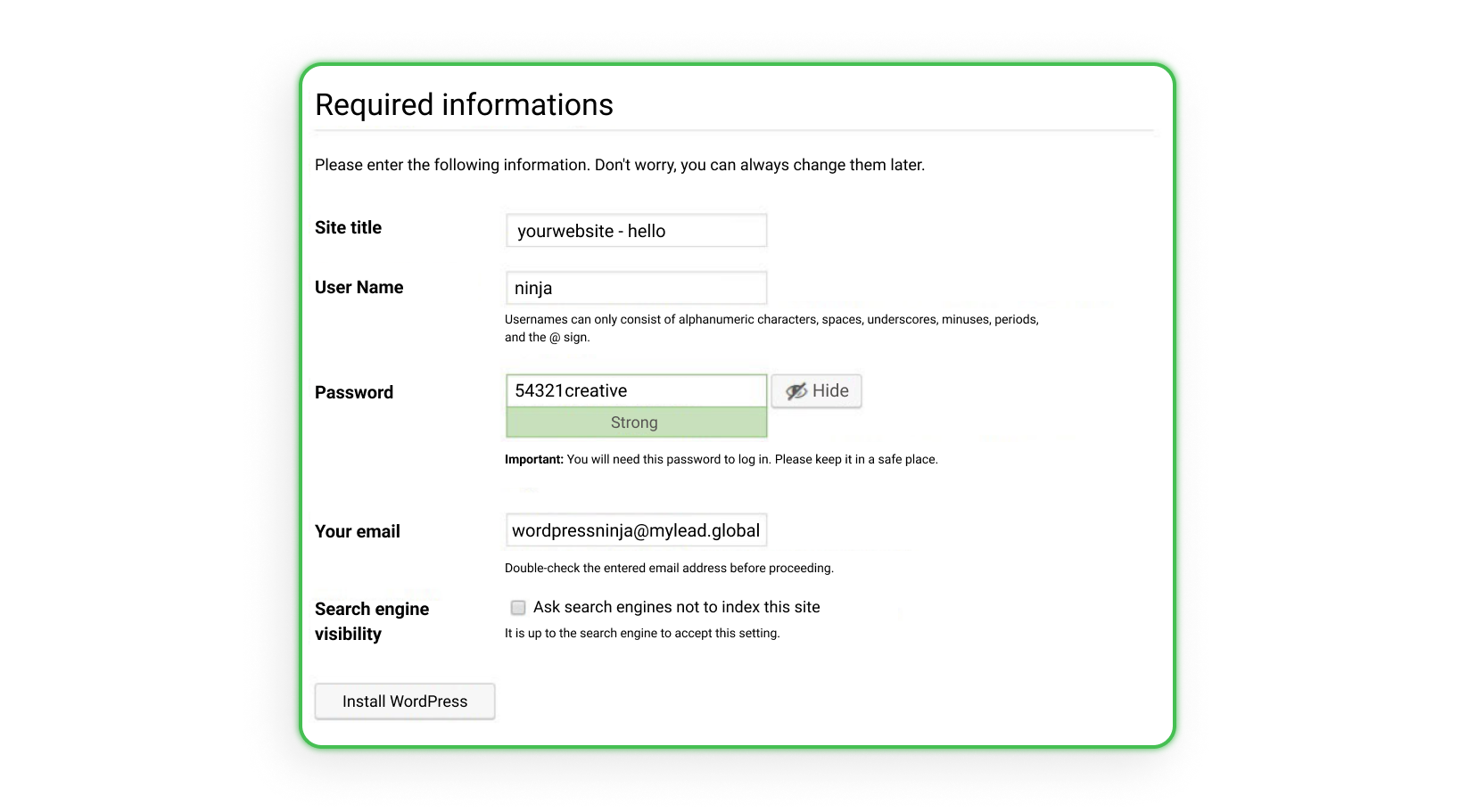Viewport: 1476px width, 812px height.
Task: Click 'It is up to the search engine' note
Action: [x=642, y=633]
